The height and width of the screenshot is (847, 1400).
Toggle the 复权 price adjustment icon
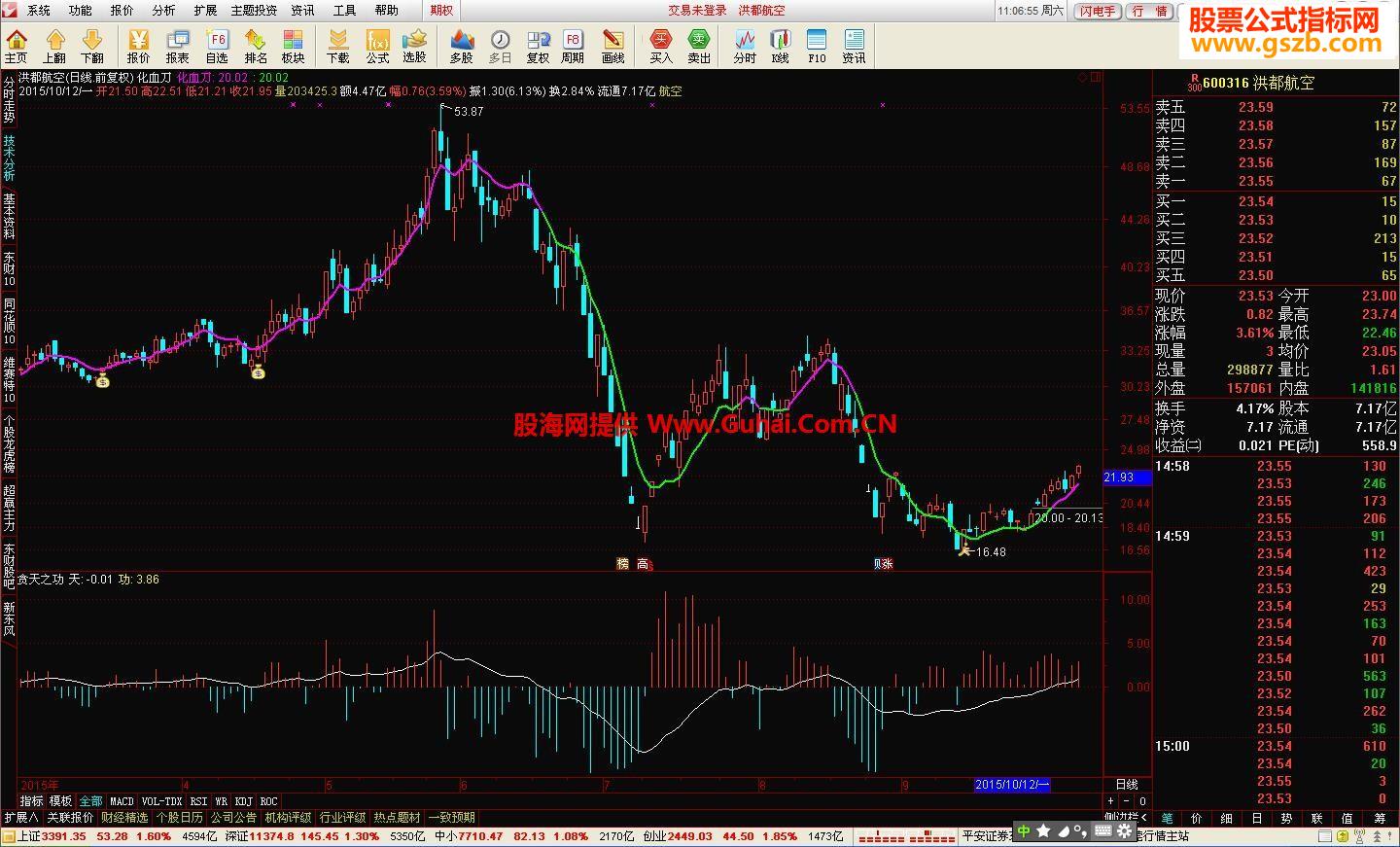point(538,45)
